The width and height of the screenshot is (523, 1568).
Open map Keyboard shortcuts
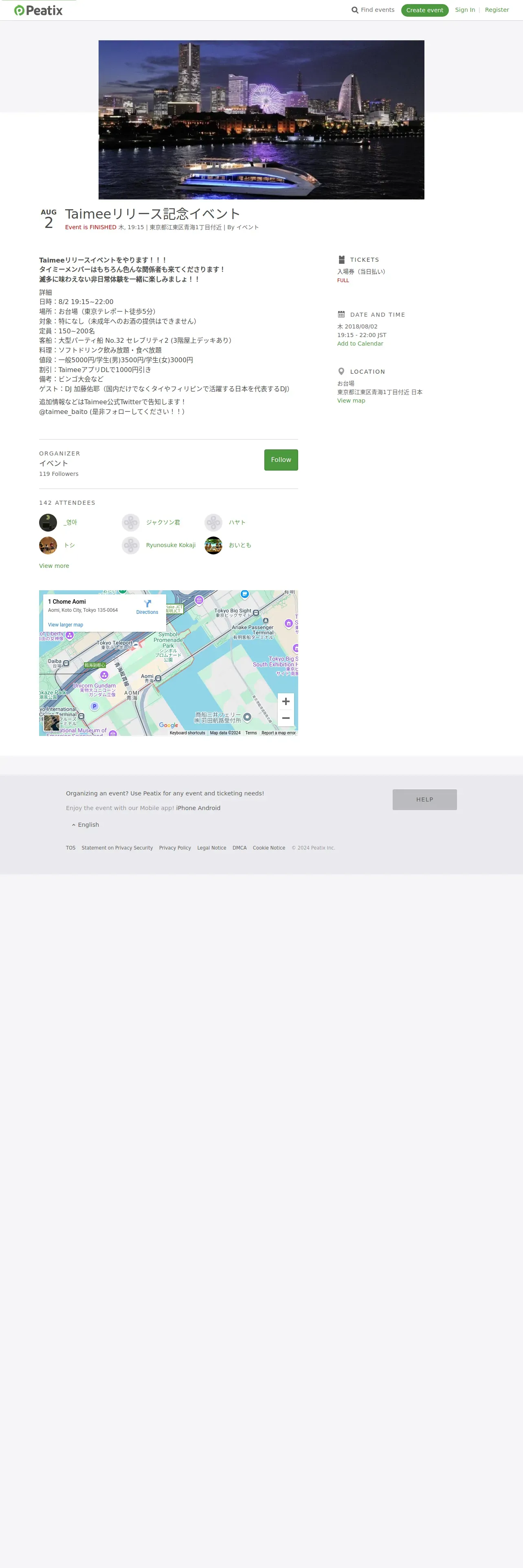click(x=187, y=733)
